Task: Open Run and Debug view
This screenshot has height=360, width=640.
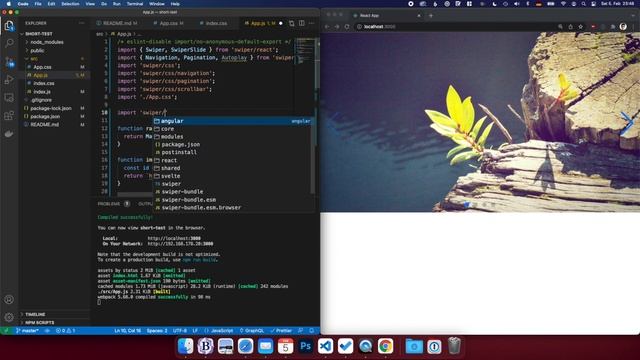Action: (x=9, y=80)
